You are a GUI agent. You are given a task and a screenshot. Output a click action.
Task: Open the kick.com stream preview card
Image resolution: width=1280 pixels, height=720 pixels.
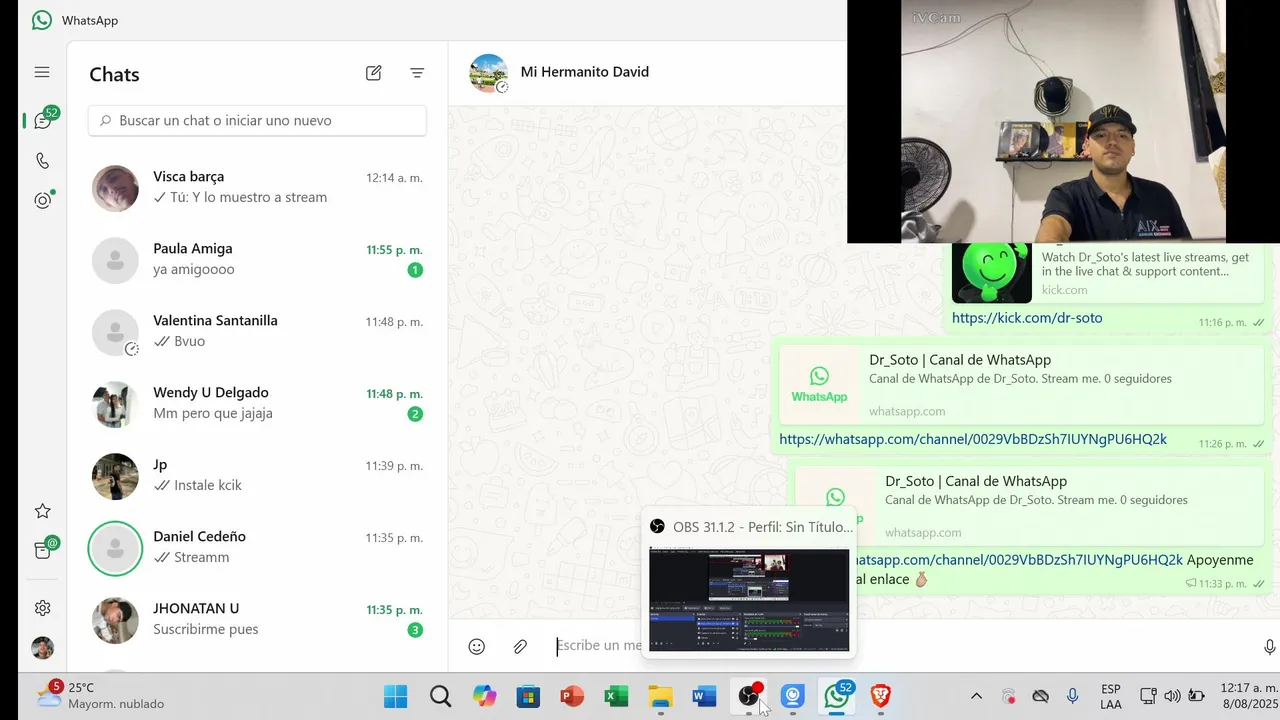coord(1107,272)
